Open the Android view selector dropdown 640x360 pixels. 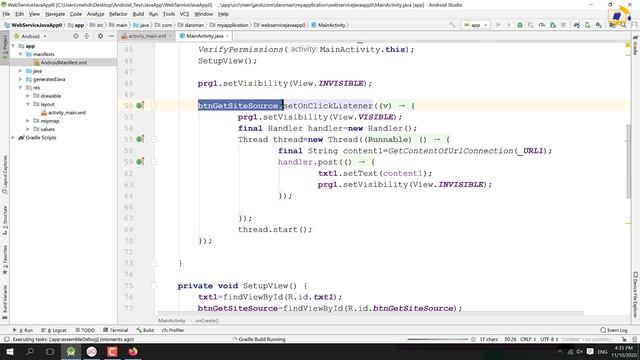coord(31,36)
